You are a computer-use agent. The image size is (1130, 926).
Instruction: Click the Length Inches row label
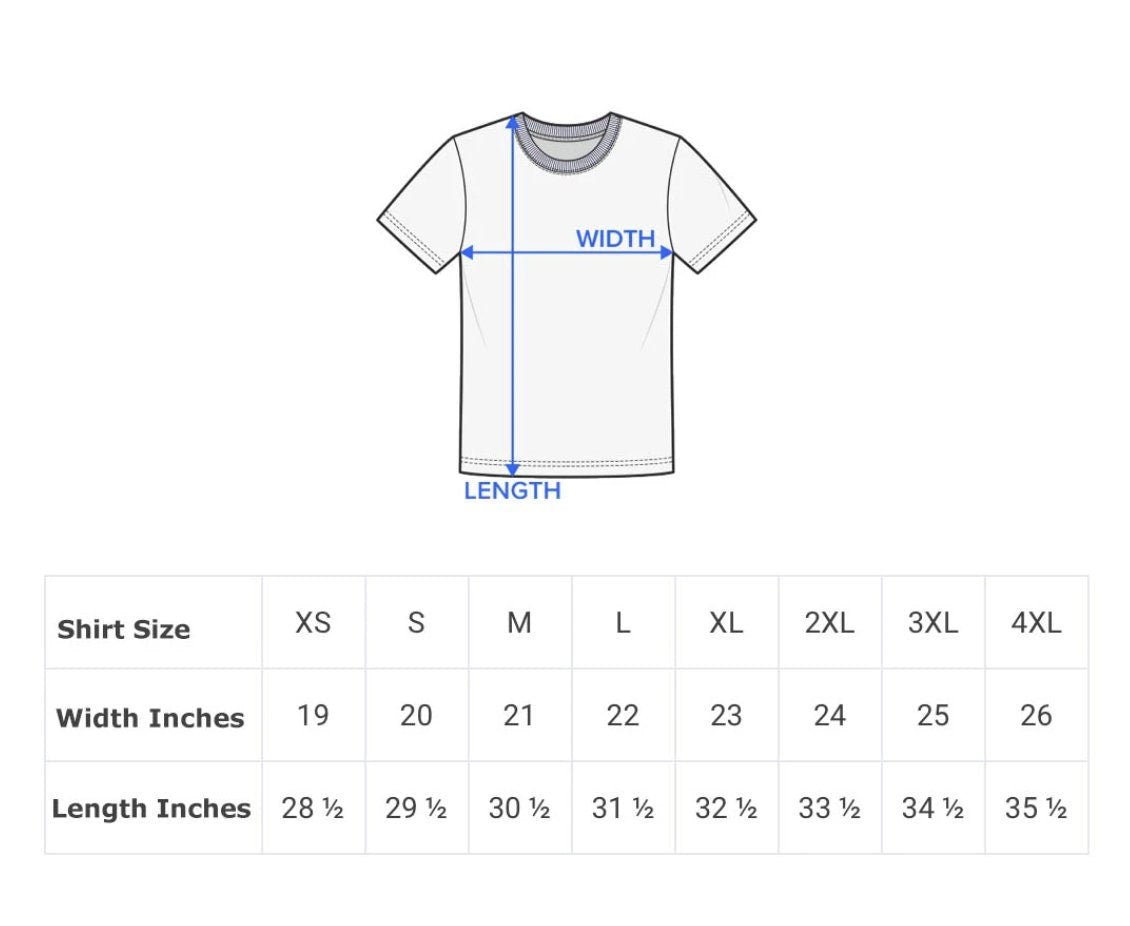pyautogui.click(x=151, y=808)
